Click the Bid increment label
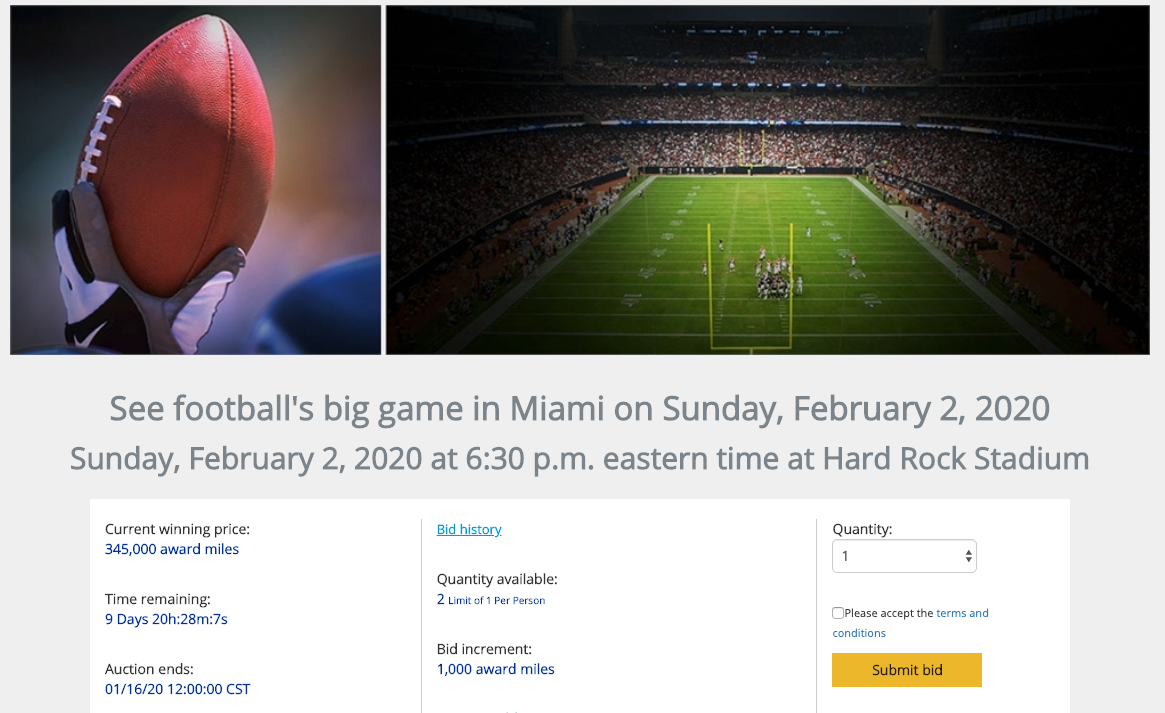This screenshot has height=713, width=1165. (x=484, y=649)
